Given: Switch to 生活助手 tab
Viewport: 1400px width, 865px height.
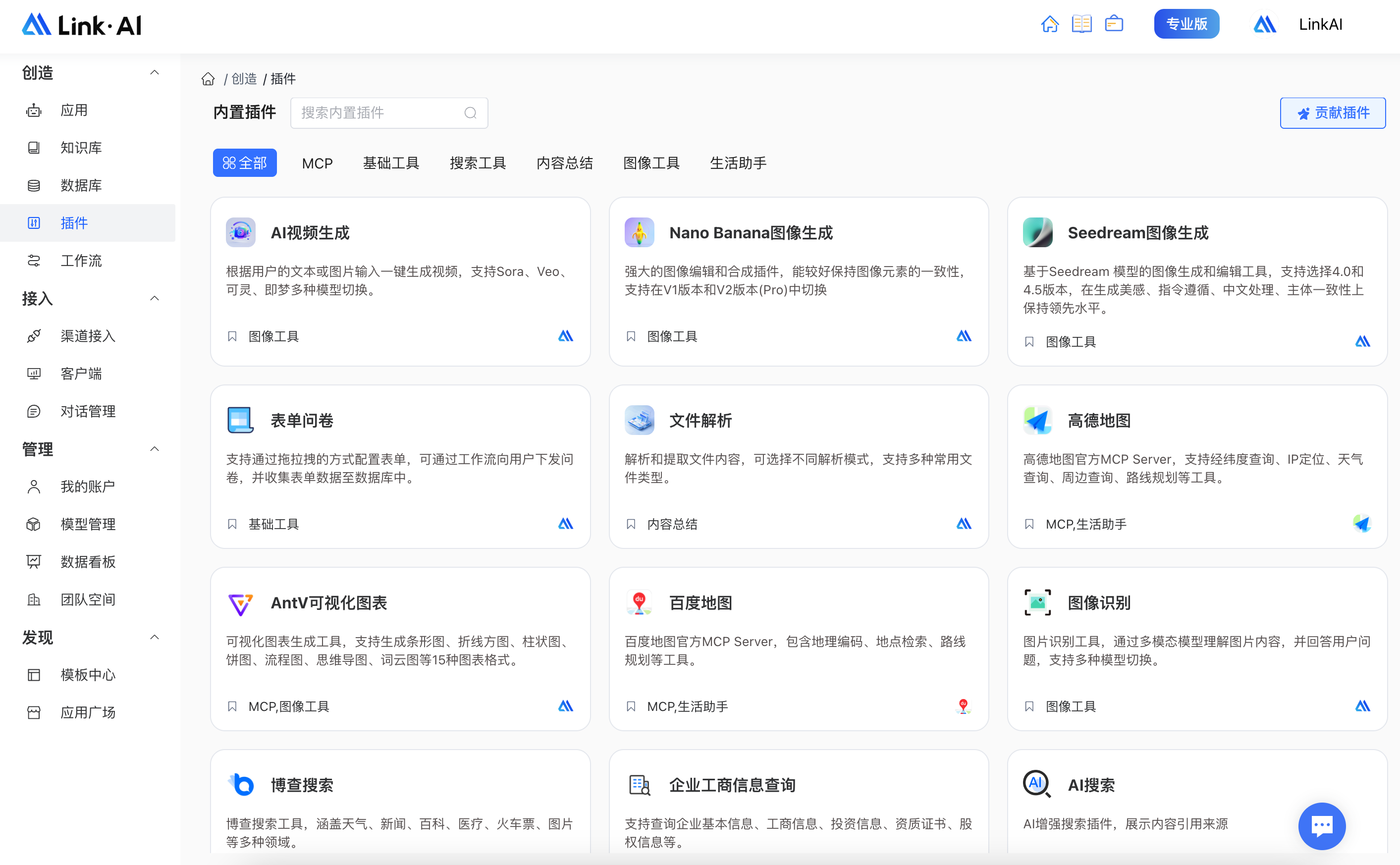Looking at the screenshot, I should 738,163.
